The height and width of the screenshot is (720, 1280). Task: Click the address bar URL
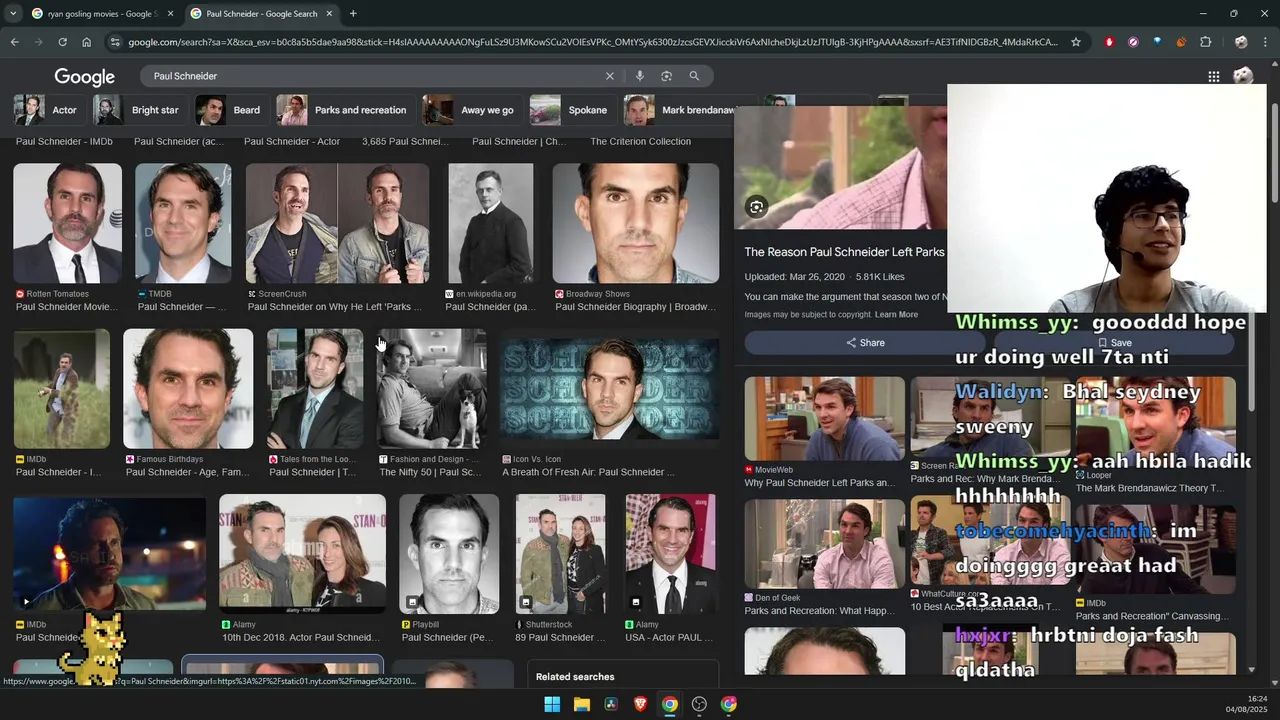(592, 42)
